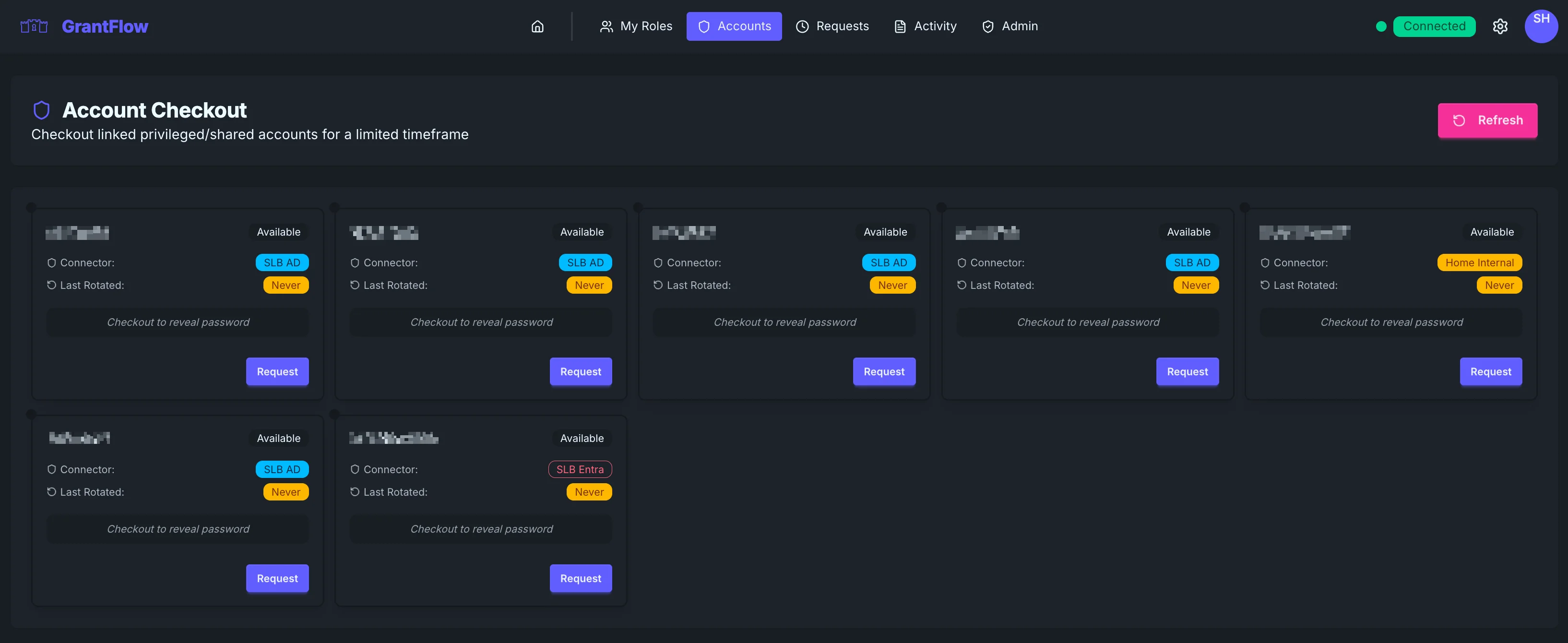Click the Connected status pill
Viewport: 1568px width, 643px height.
coord(1434,26)
